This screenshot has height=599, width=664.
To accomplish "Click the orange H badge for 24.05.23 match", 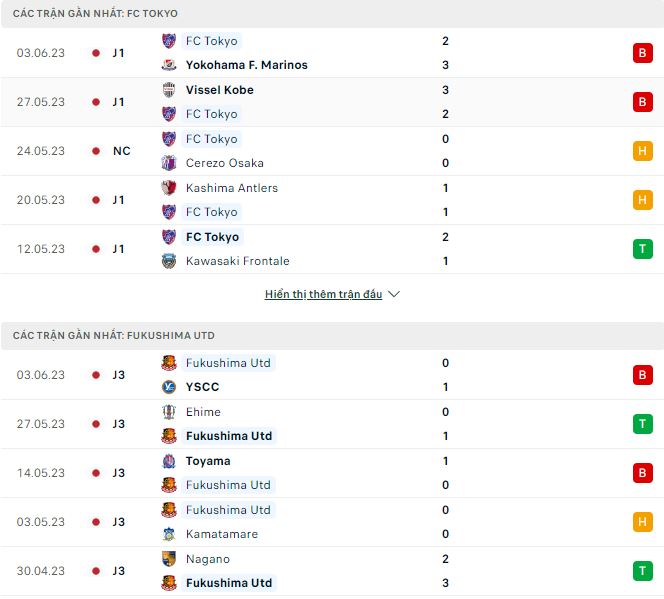I will tap(641, 151).
